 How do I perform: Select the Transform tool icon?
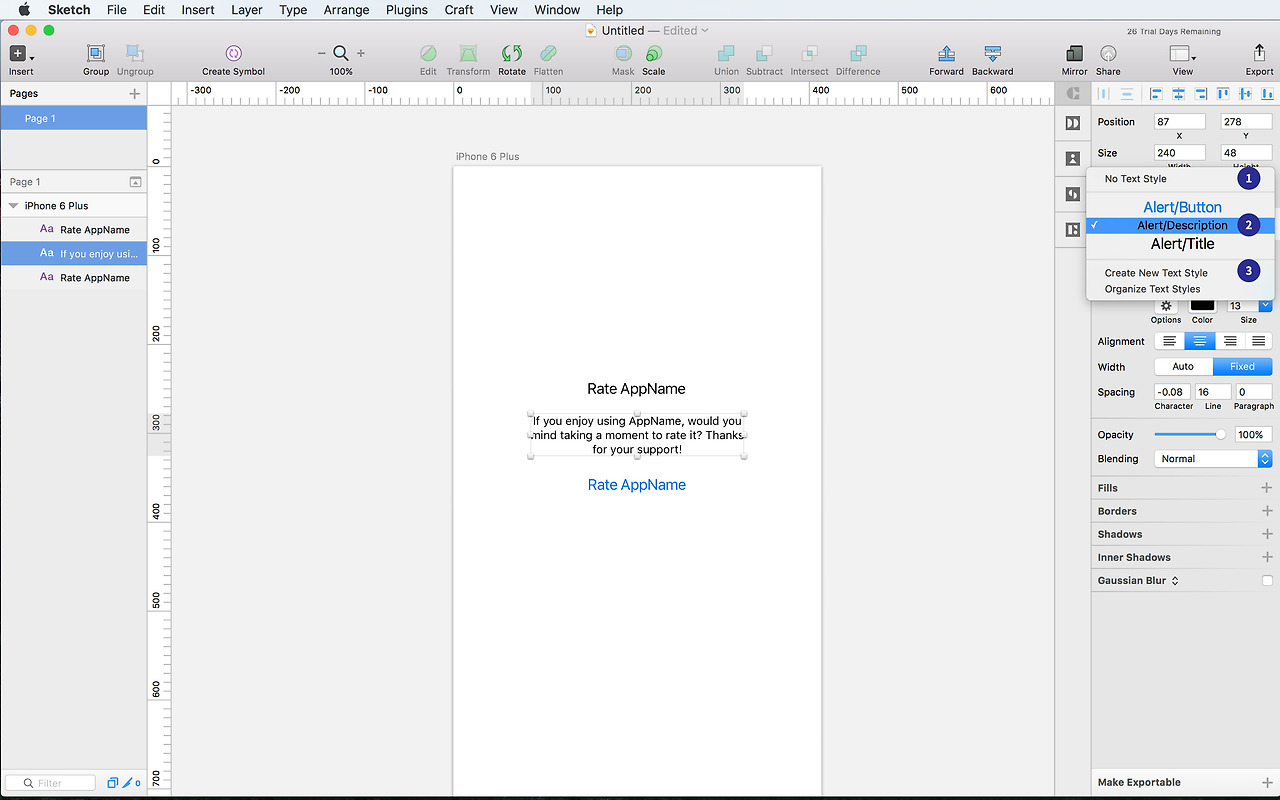468,54
